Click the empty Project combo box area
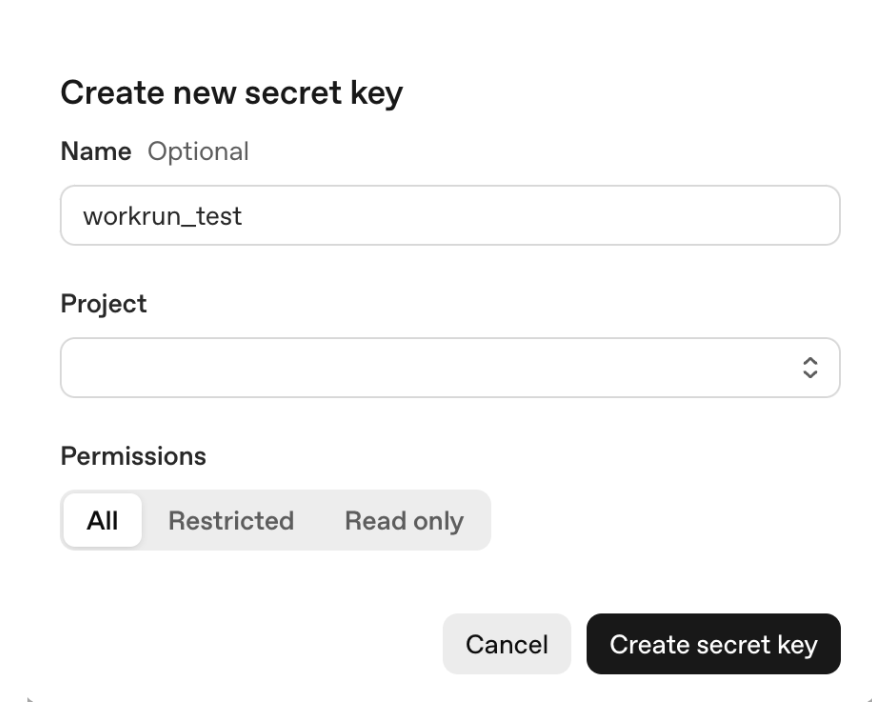This screenshot has height=702, width=872. (x=400, y=367)
